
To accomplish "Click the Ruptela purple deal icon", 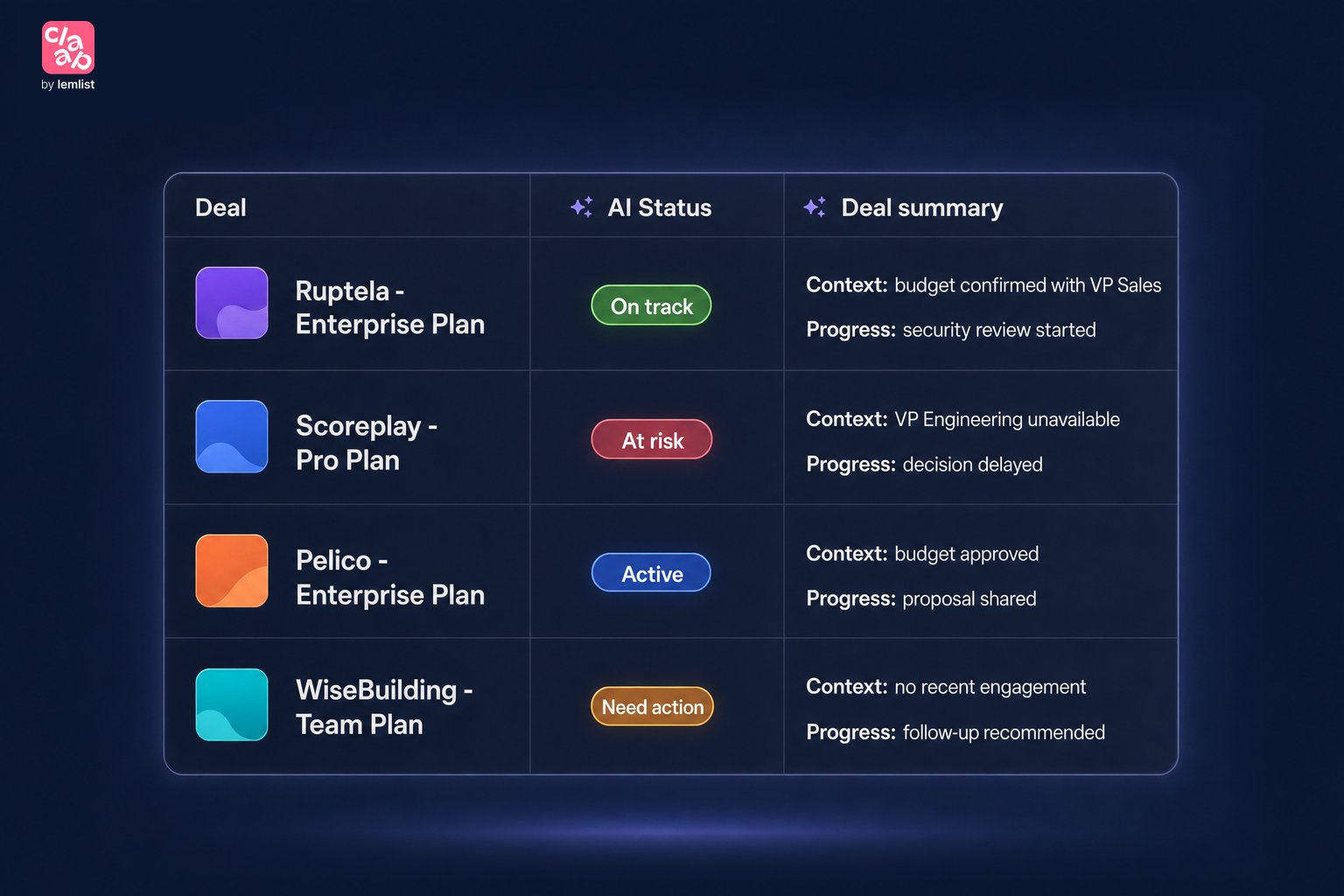I will point(232,303).
